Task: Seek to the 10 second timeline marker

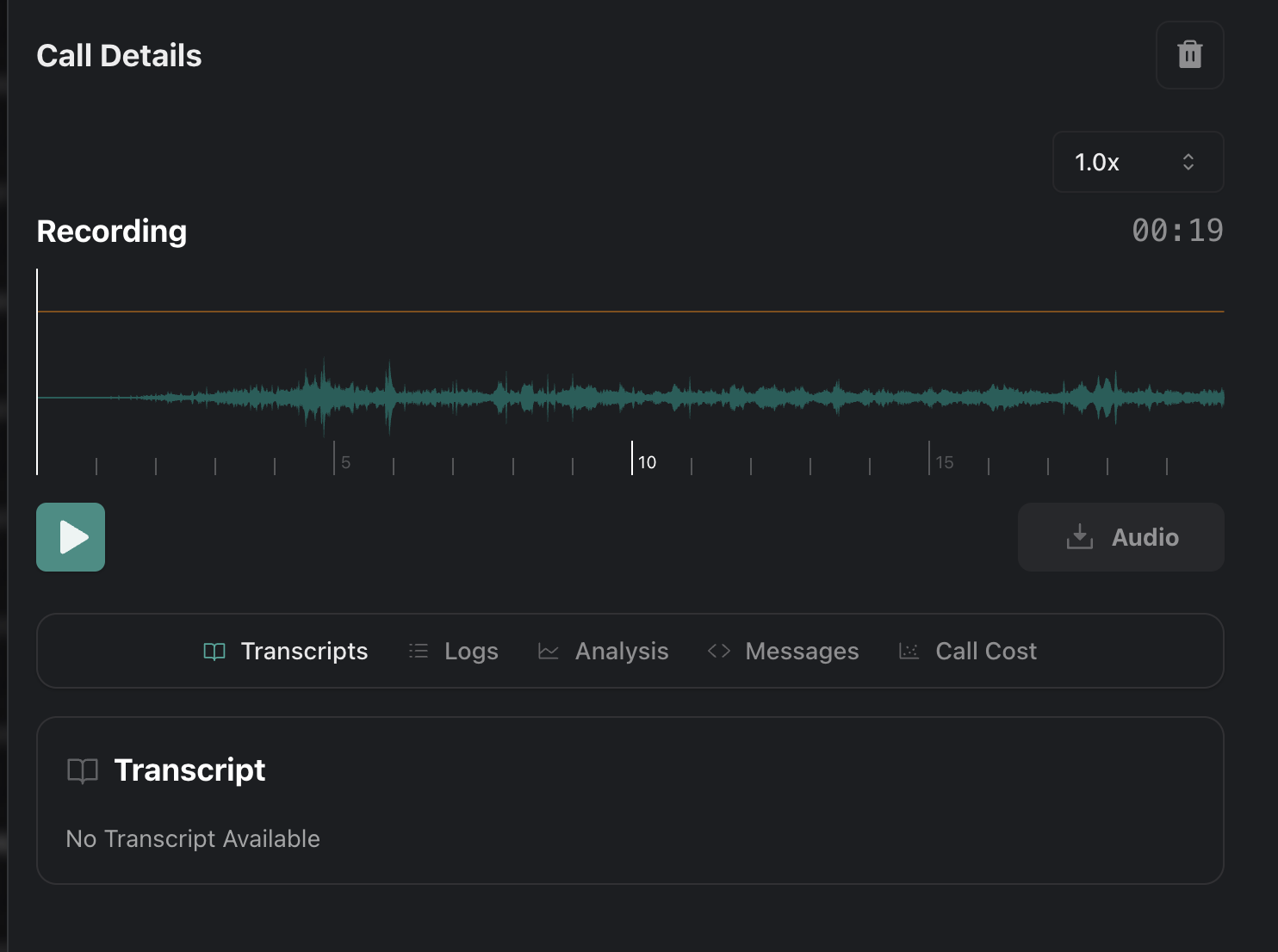Action: click(x=632, y=460)
